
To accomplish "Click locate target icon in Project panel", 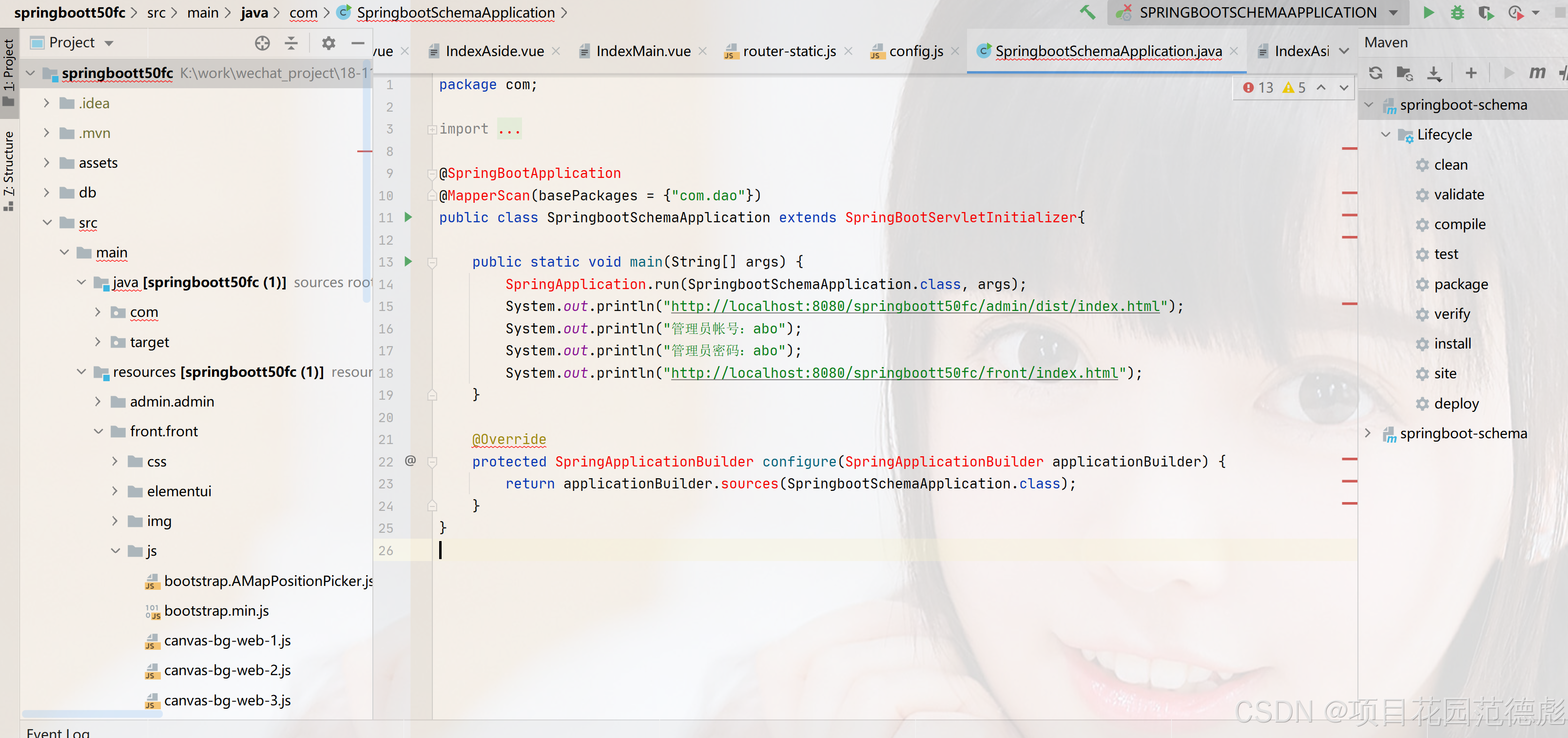I will 262,42.
